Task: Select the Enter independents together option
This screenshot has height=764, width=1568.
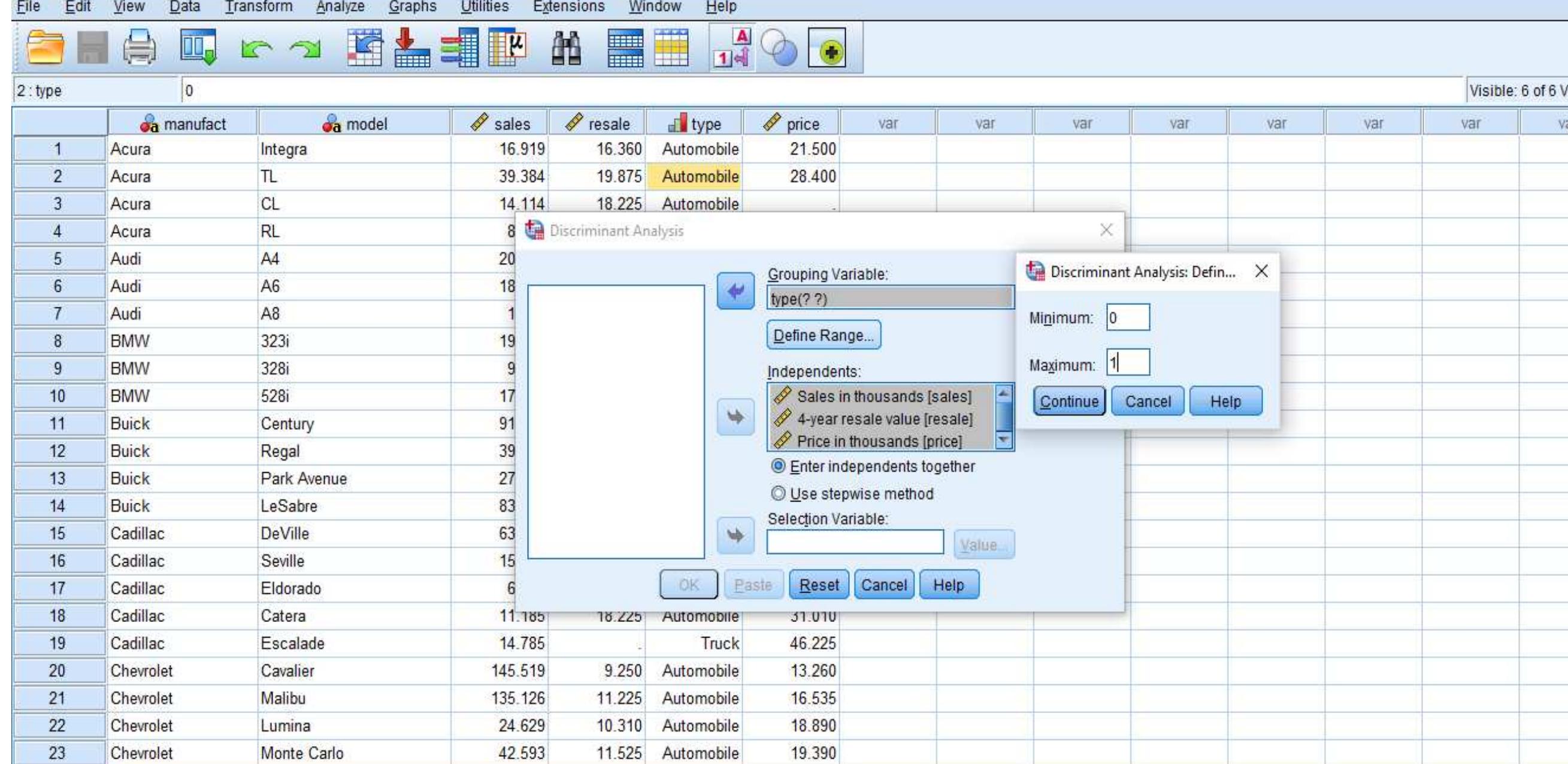Action: 780,467
